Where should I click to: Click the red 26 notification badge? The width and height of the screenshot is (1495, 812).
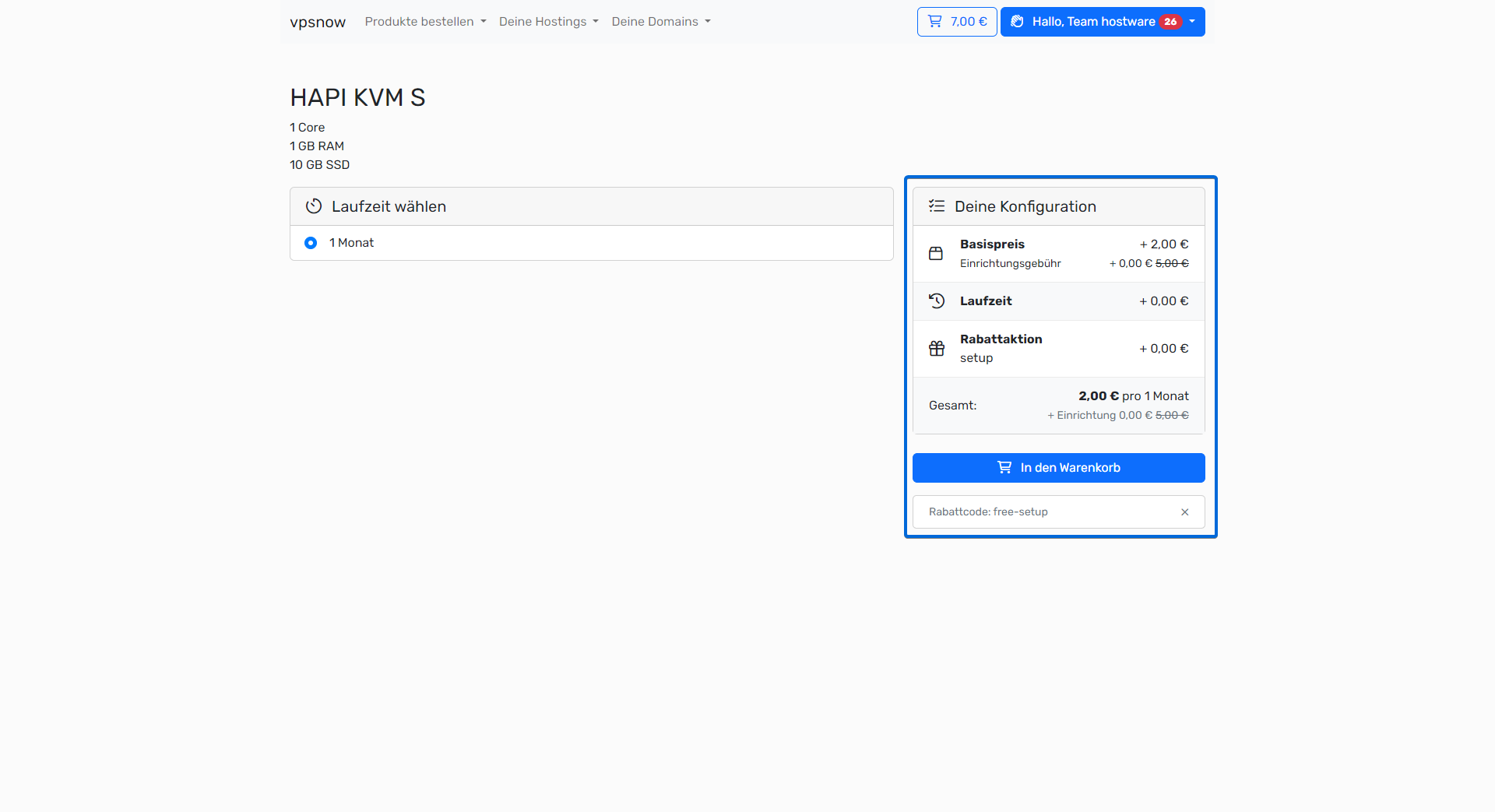[1170, 22]
